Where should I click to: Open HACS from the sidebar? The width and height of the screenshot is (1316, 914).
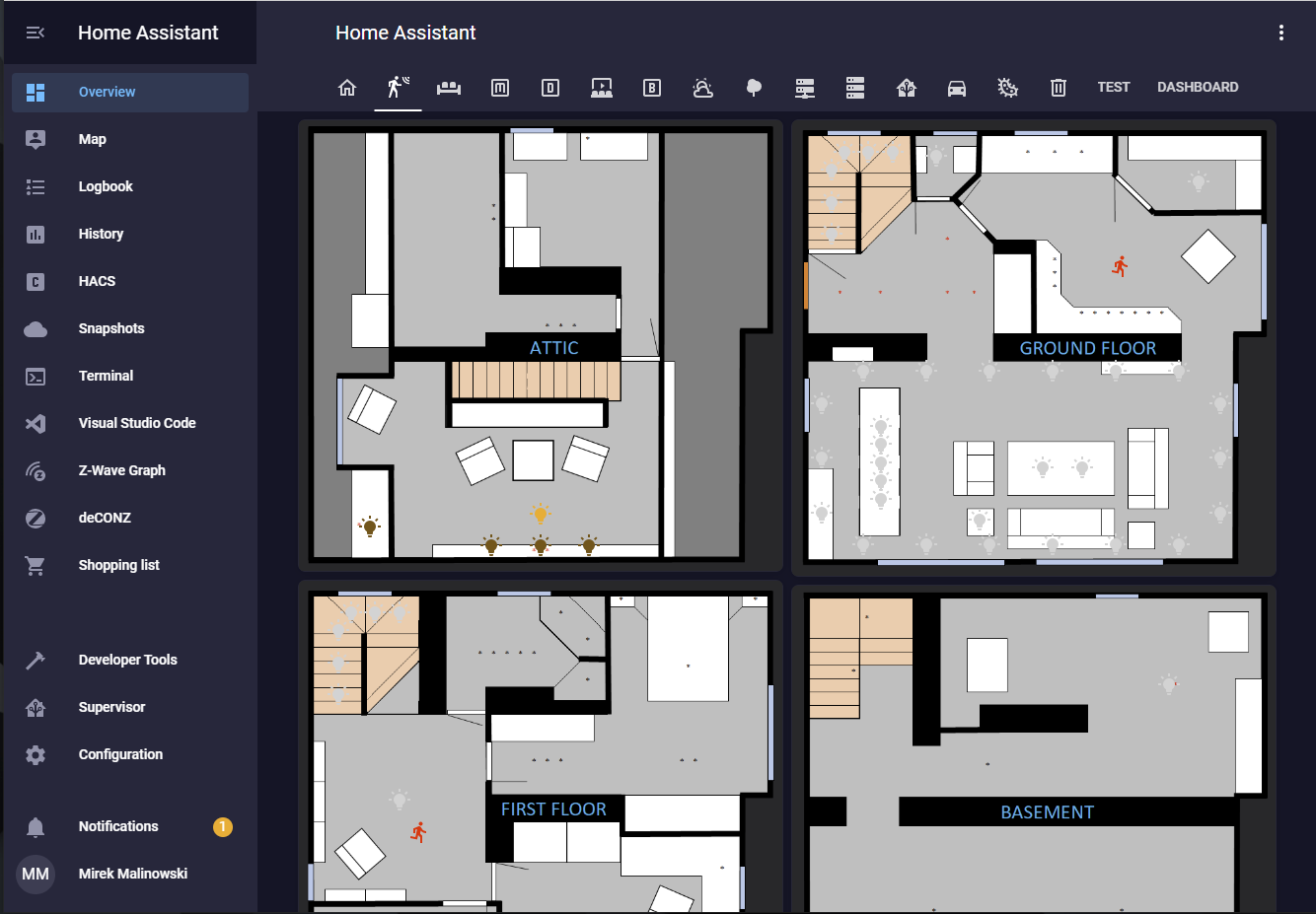pos(130,281)
